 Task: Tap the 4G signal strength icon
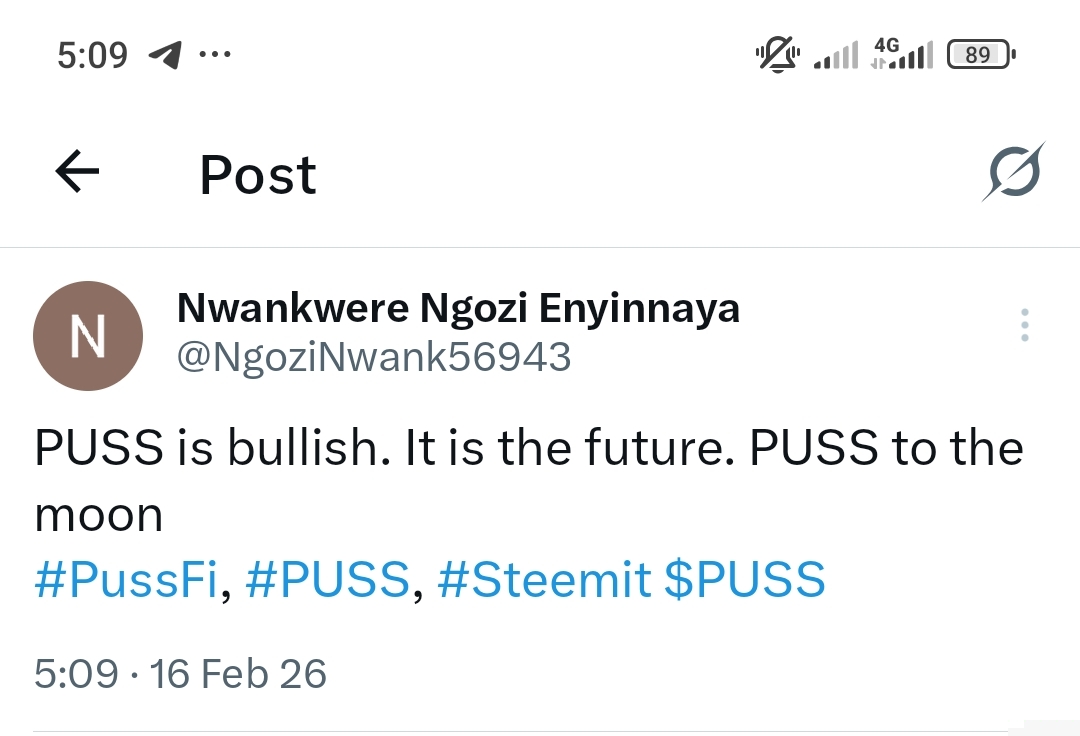pos(901,54)
